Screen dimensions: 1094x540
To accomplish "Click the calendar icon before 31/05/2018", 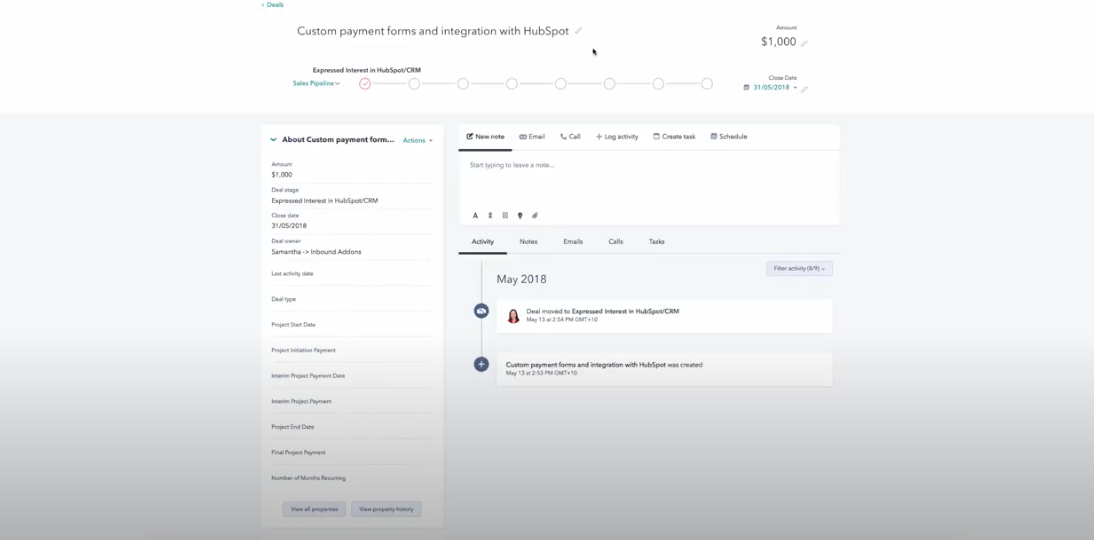I will 746,87.
